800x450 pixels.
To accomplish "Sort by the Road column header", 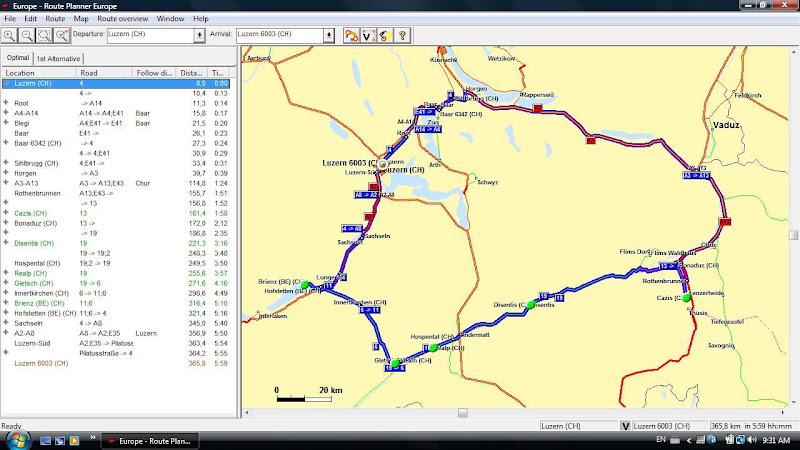I will [x=104, y=73].
